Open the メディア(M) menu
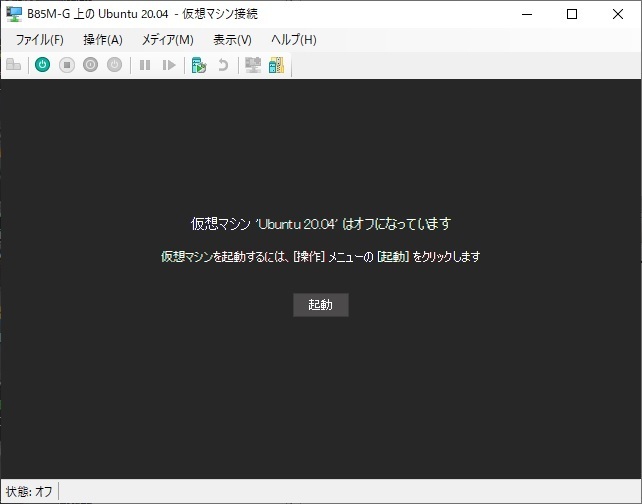The image size is (642, 504). (167, 39)
